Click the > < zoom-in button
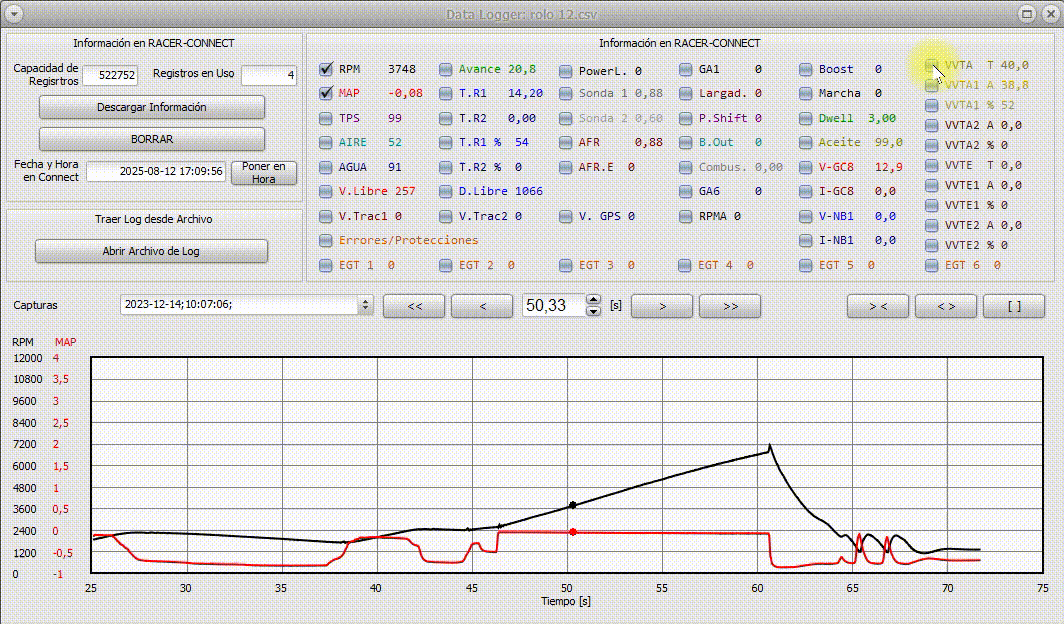Viewport: 1064px width, 624px height. (x=878, y=306)
